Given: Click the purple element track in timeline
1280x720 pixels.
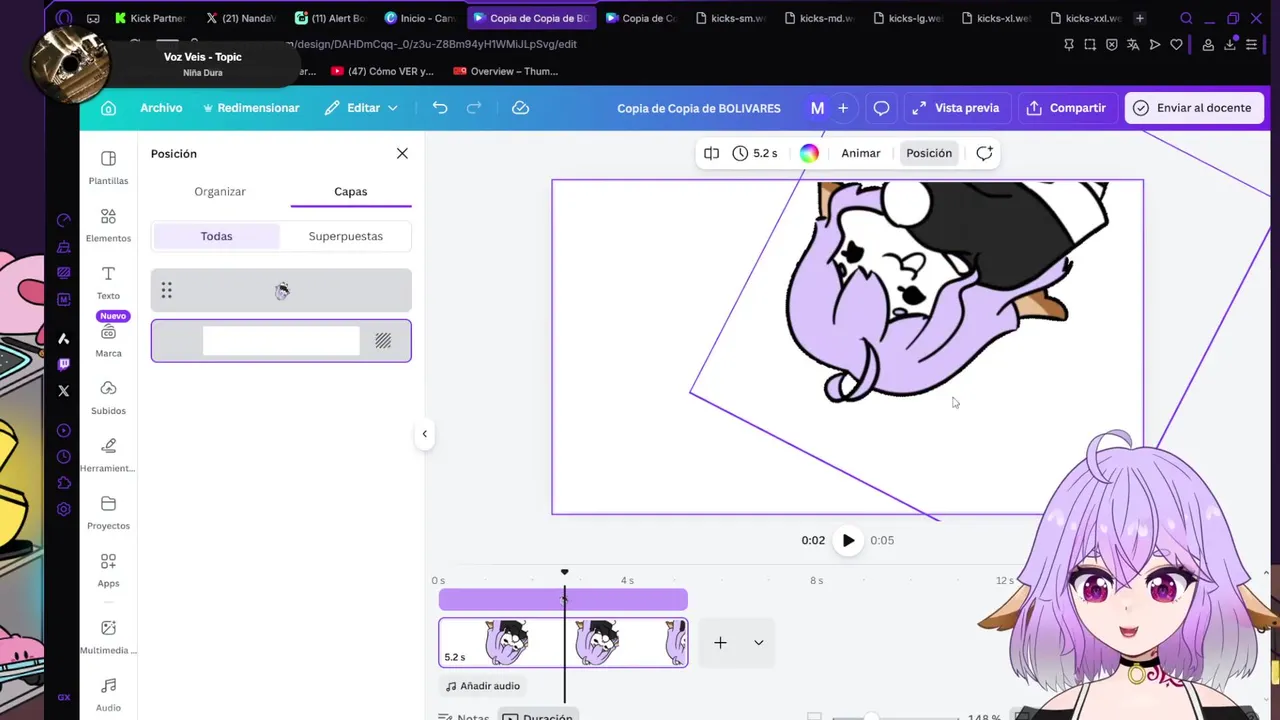Looking at the screenshot, I should pyautogui.click(x=563, y=599).
